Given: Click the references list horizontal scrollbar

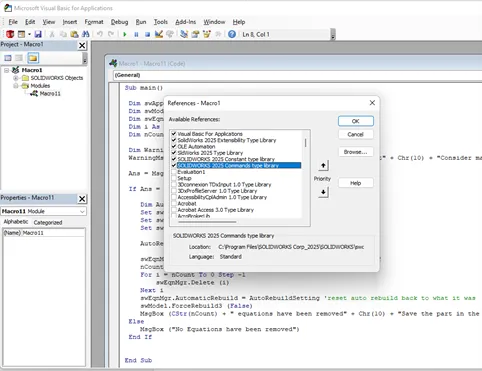Looking at the screenshot, I should 208,221.
